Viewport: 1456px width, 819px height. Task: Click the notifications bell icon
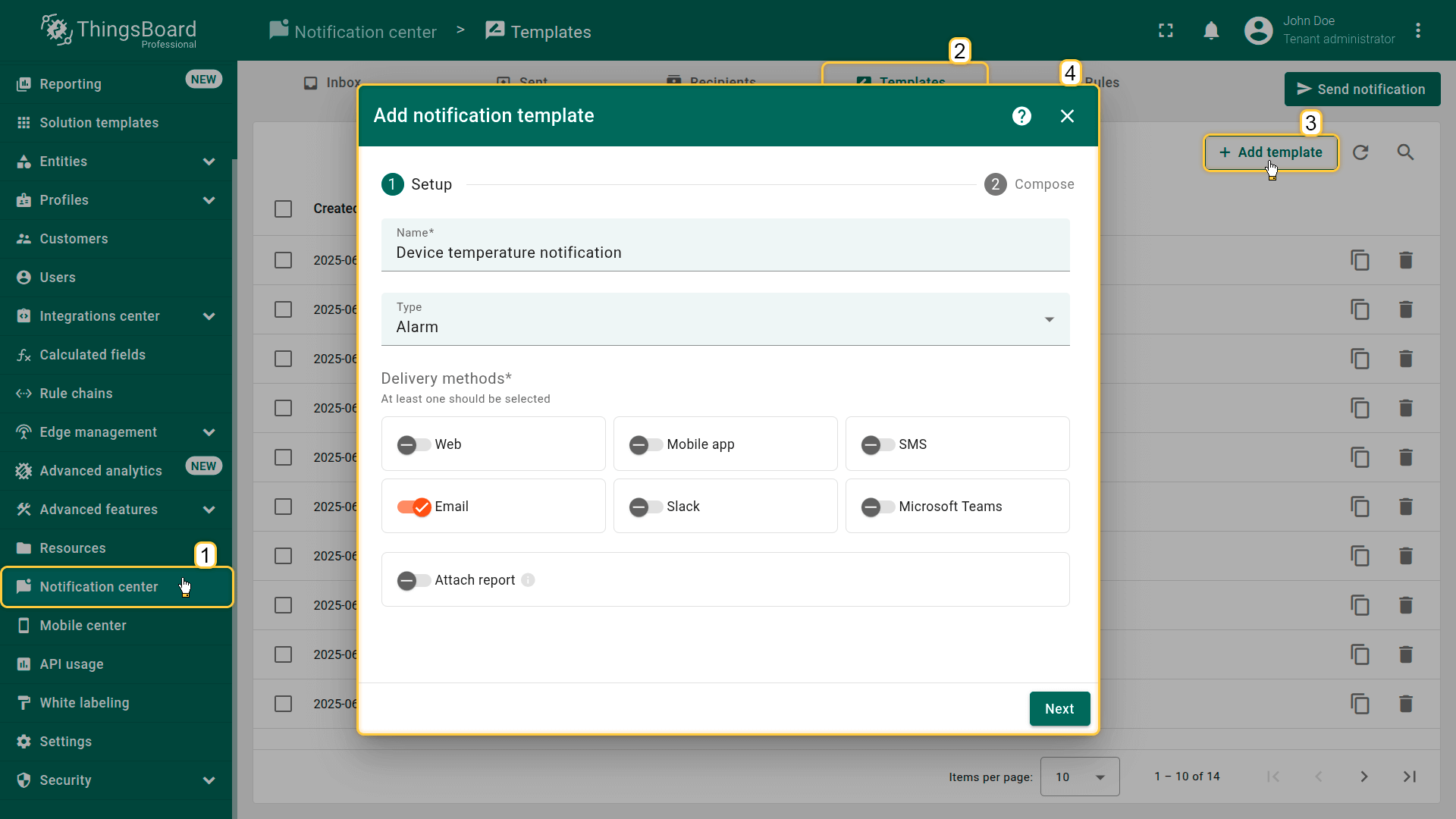click(x=1211, y=31)
